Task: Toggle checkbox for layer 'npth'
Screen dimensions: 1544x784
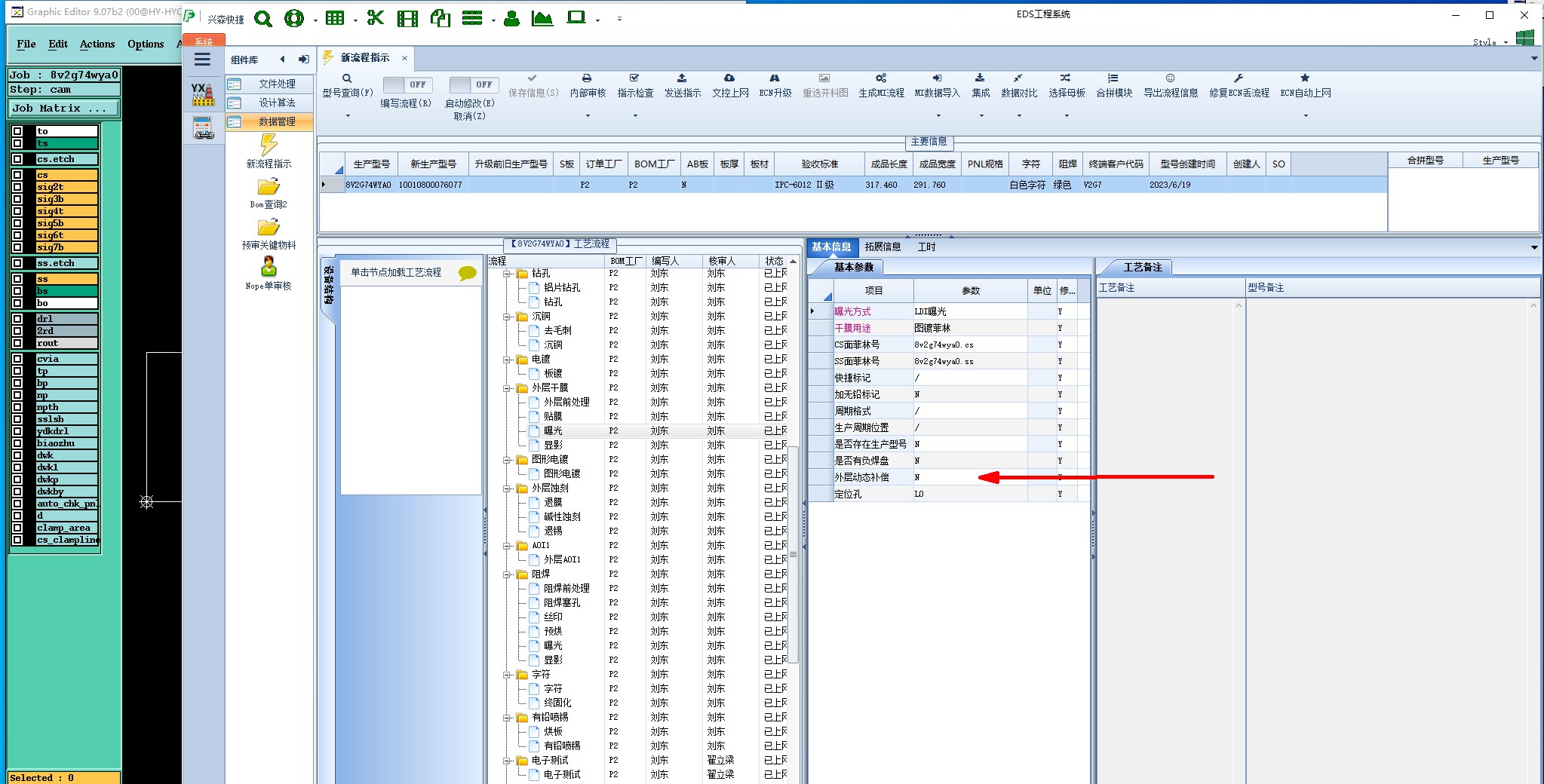Action: [x=17, y=407]
